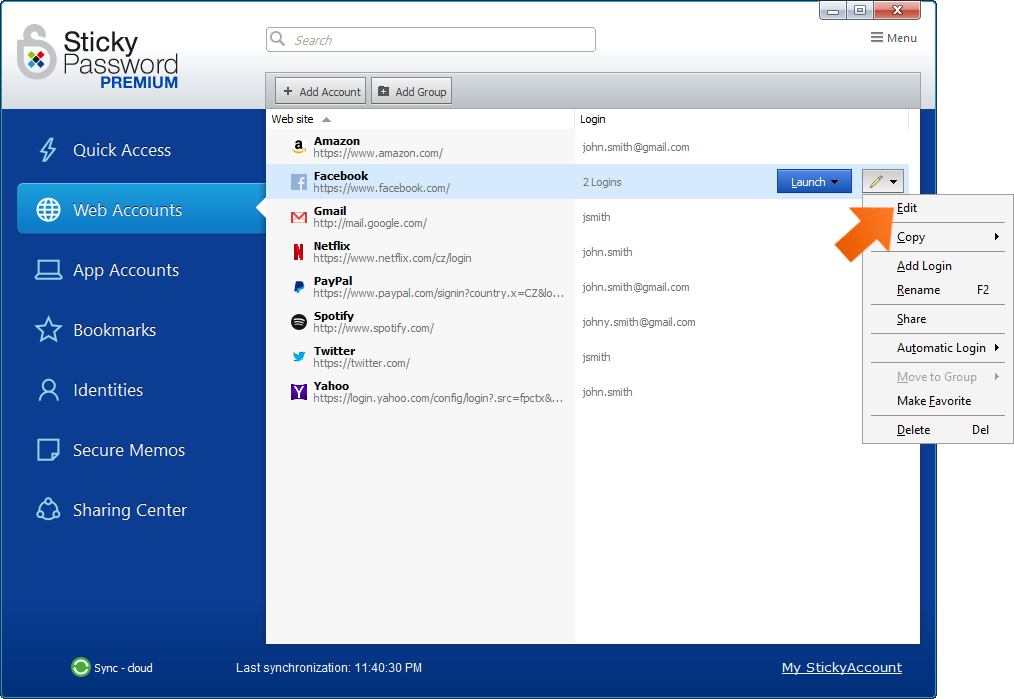Click the green cloud sync icon

tap(81, 667)
